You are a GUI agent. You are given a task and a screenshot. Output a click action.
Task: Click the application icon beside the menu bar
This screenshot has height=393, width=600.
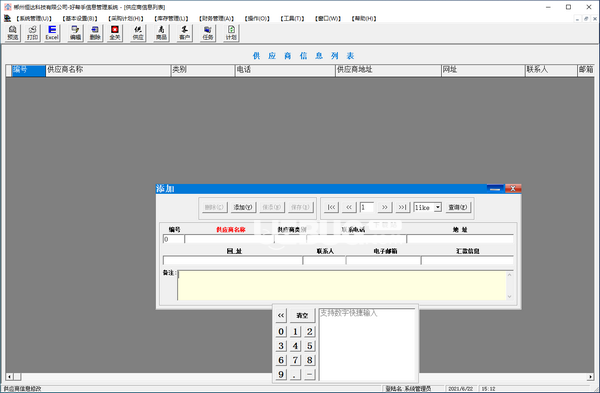(7, 18)
